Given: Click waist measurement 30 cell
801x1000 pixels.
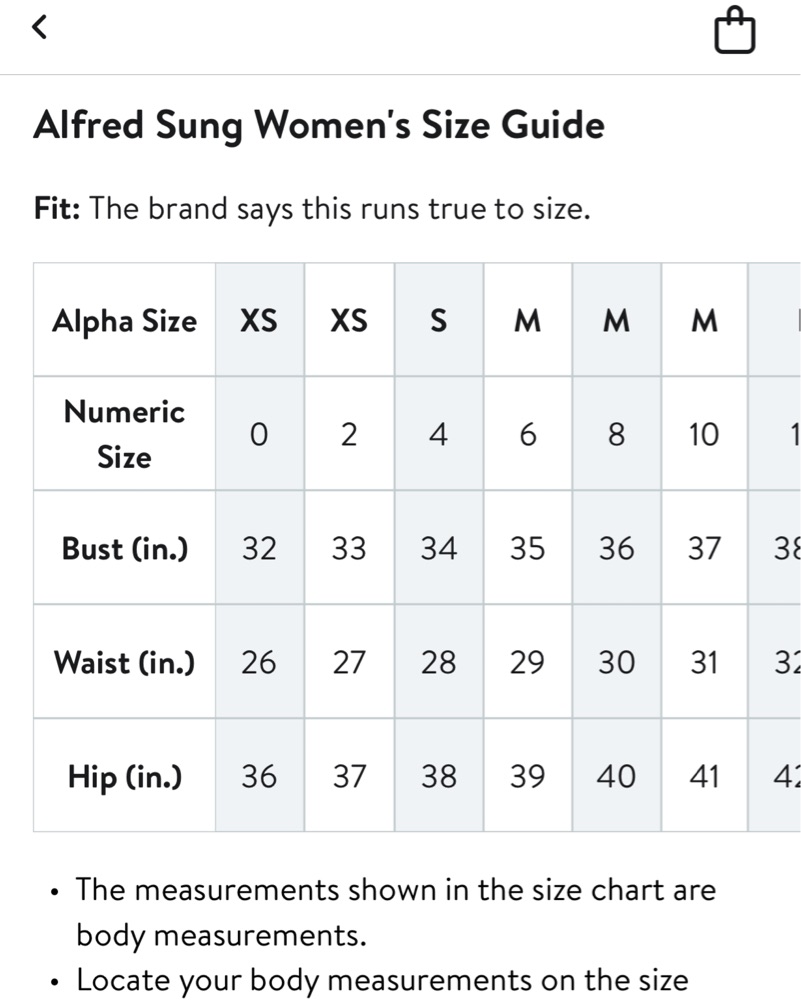Looking at the screenshot, I should click(x=616, y=661).
